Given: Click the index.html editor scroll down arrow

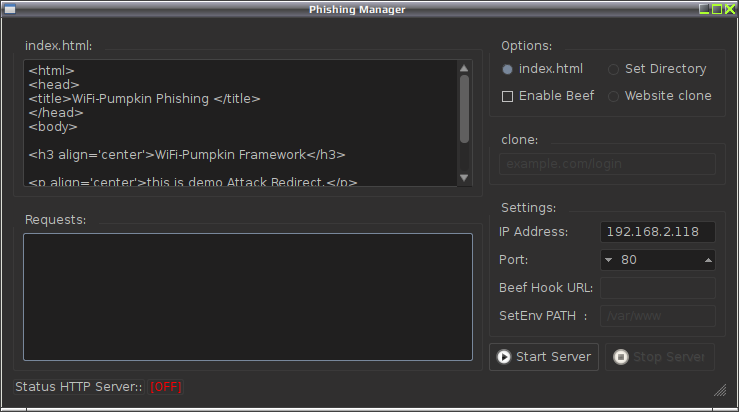Looking at the screenshot, I should point(464,178).
